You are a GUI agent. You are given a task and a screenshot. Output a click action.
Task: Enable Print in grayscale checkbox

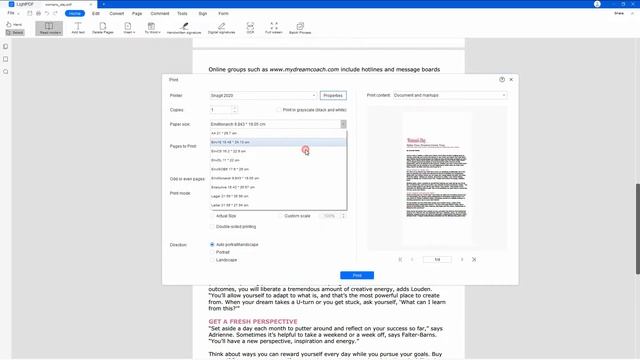tap(279, 110)
